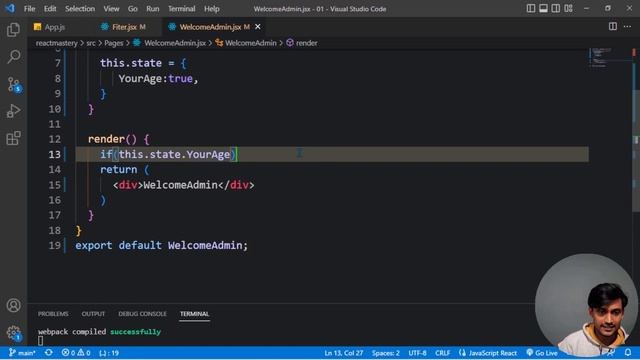640x360 pixels.
Task: Open the Run menu
Action: tap(153, 9)
